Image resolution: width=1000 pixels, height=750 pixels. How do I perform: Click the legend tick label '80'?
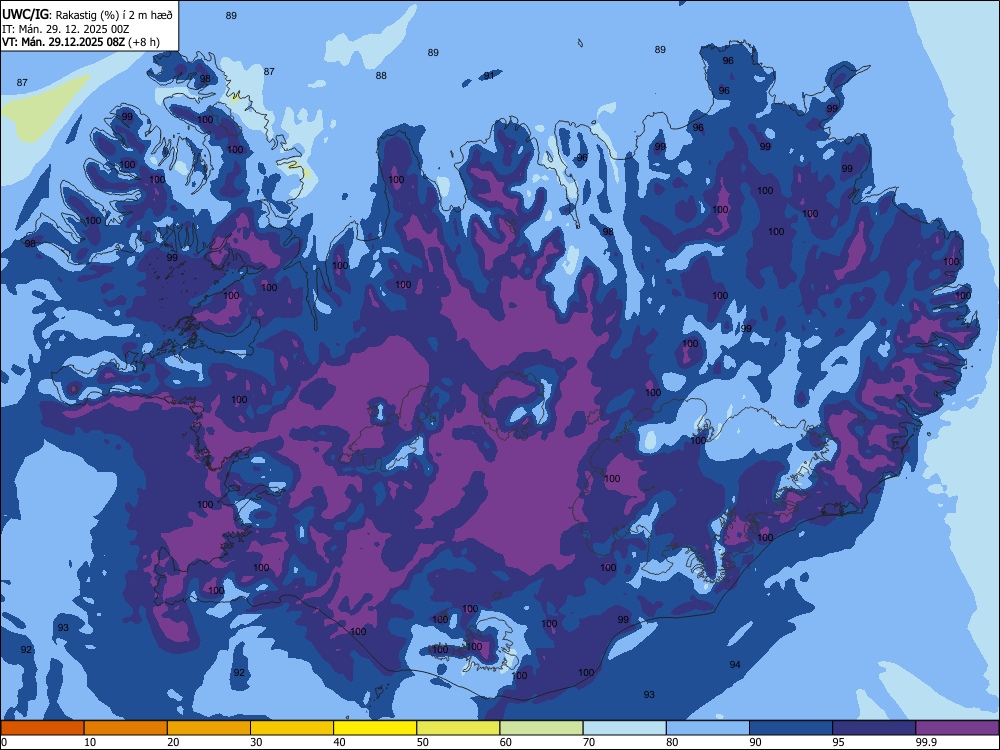coord(672,742)
